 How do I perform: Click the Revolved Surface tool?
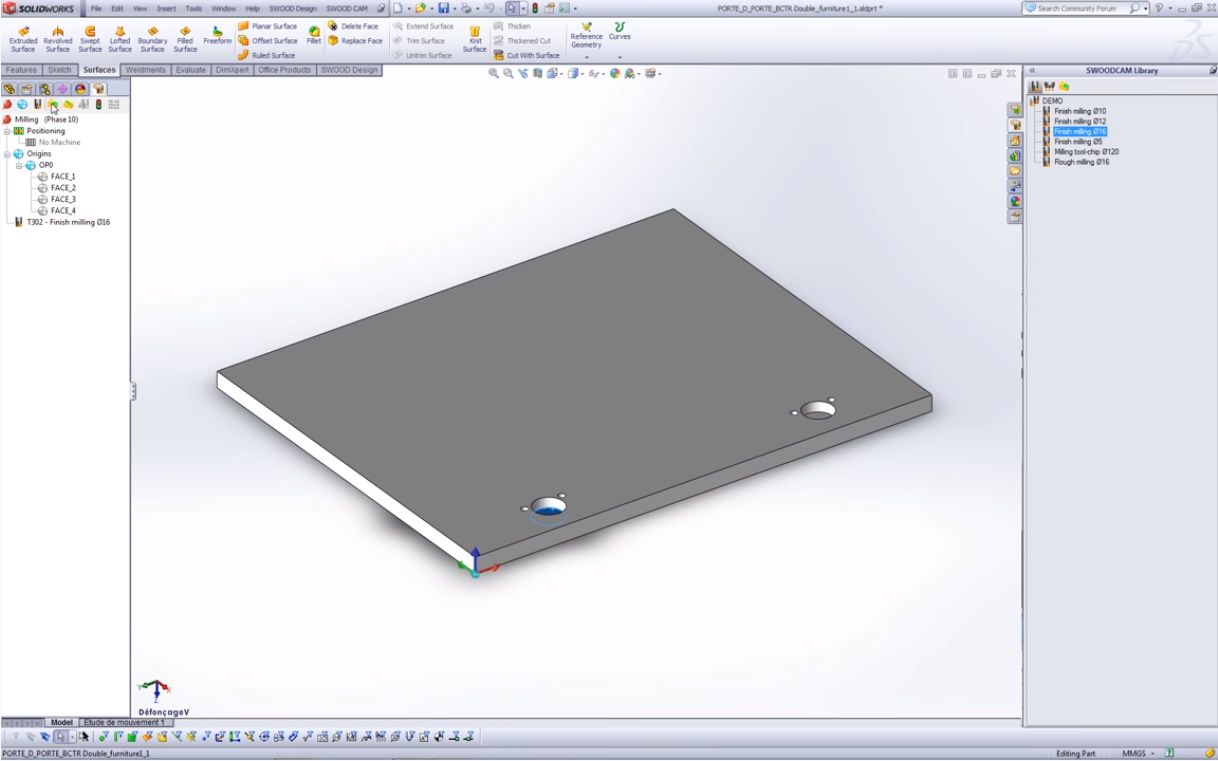58,37
